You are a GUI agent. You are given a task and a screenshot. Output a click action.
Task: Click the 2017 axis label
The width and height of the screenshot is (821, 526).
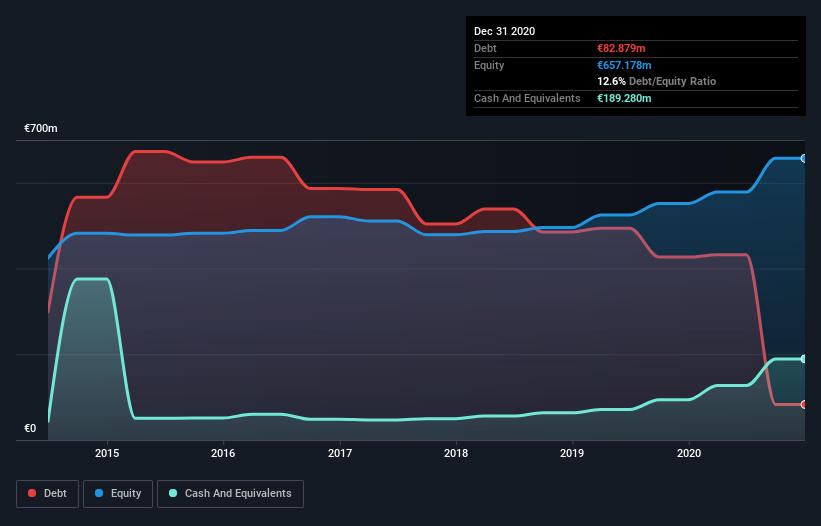pos(340,453)
